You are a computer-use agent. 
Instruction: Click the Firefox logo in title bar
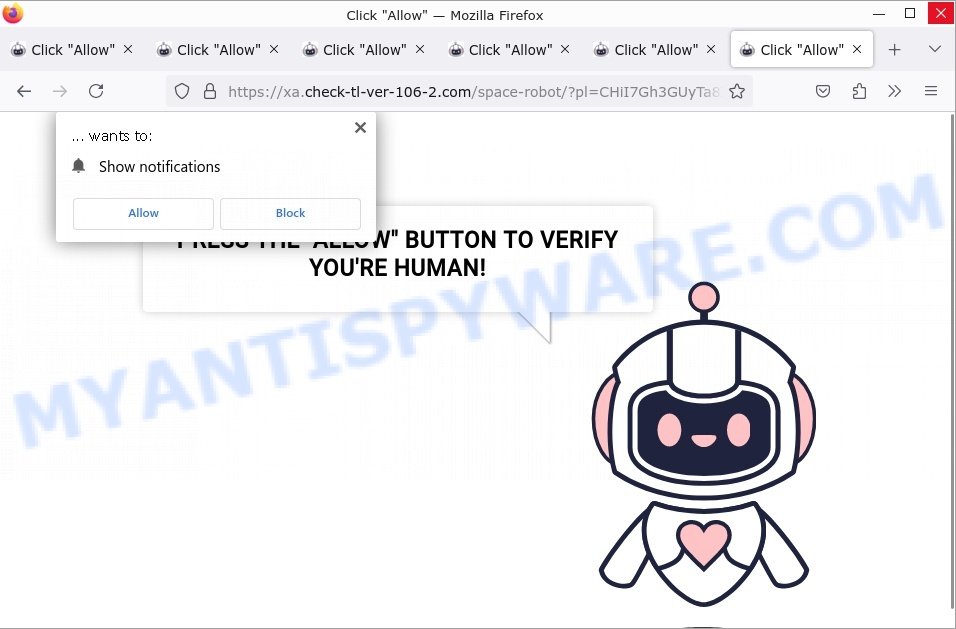click(x=13, y=13)
